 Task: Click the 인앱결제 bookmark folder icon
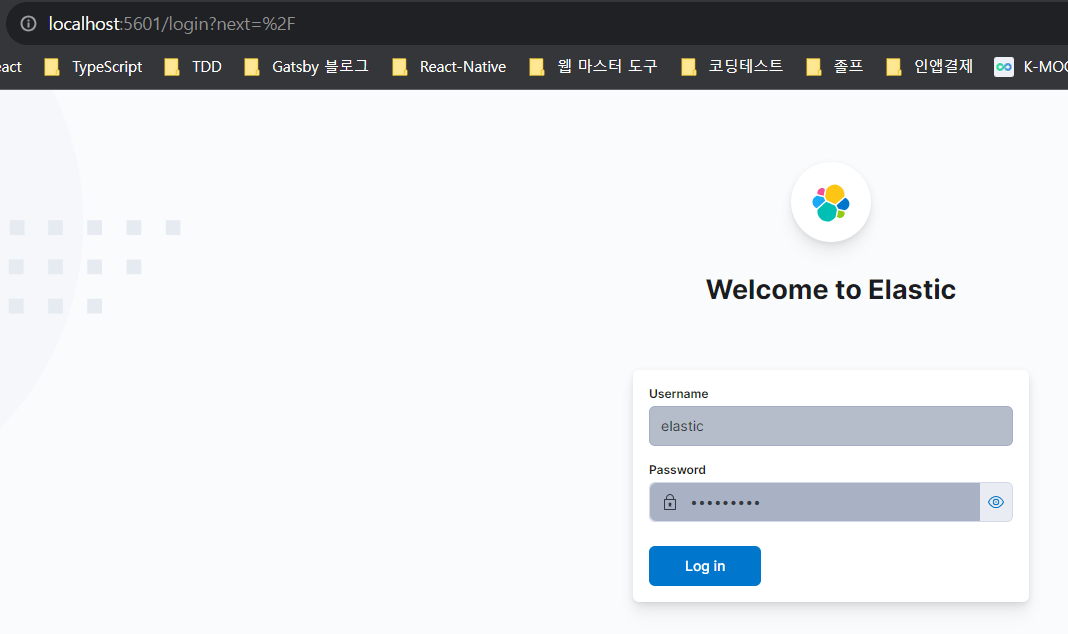(x=895, y=67)
